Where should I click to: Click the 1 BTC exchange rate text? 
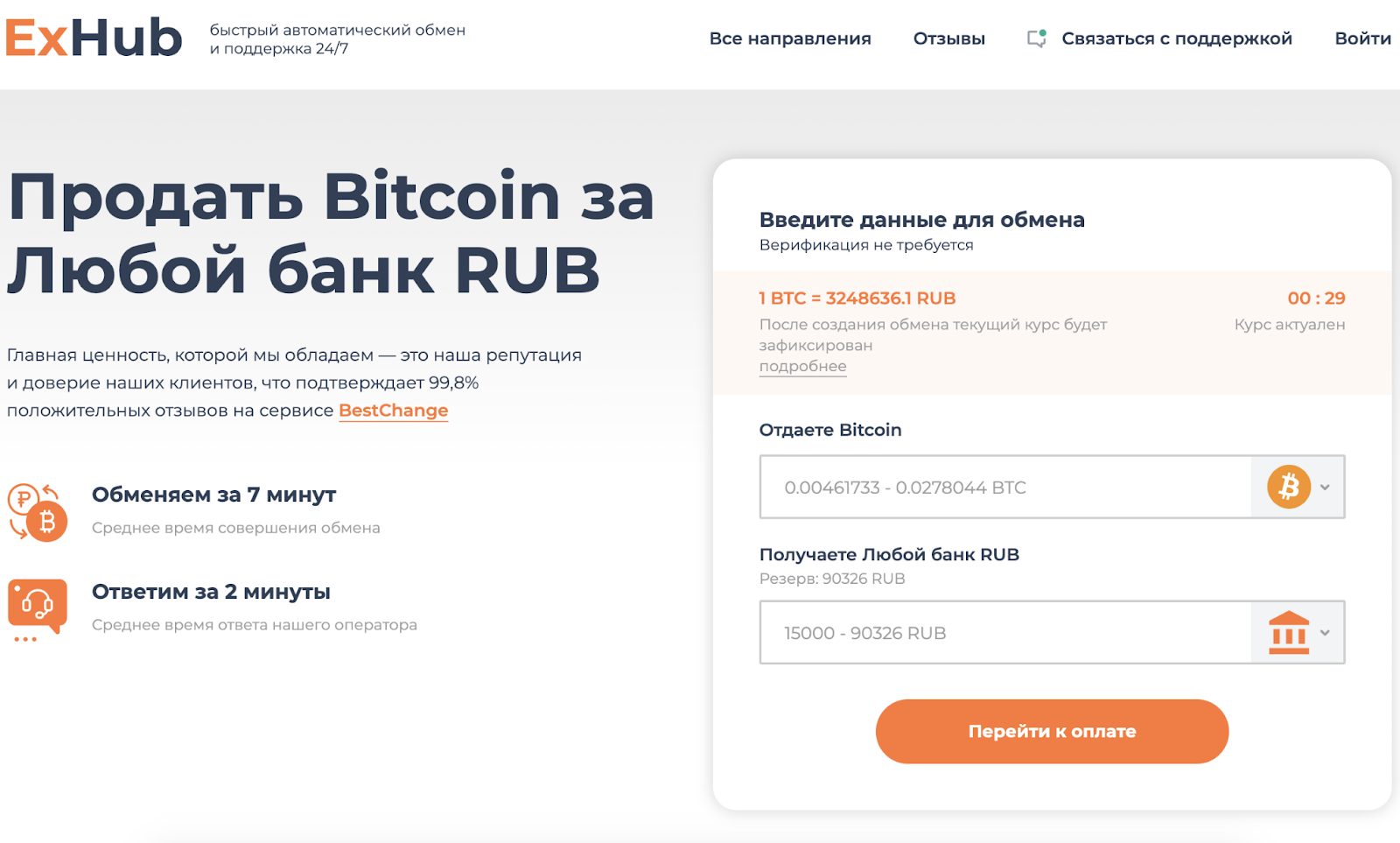pos(857,299)
